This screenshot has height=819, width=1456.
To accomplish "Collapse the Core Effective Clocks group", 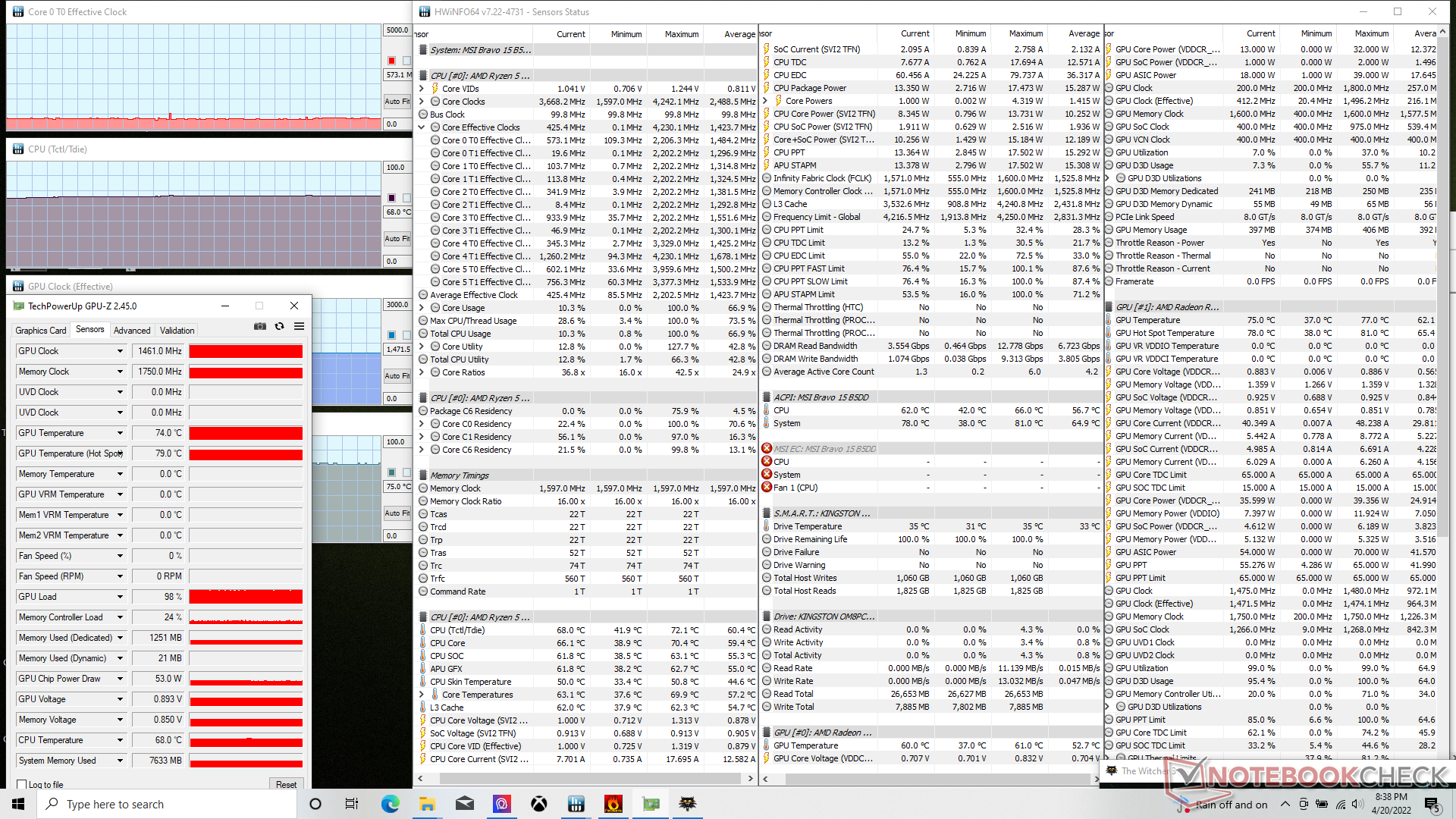I will tap(422, 127).
